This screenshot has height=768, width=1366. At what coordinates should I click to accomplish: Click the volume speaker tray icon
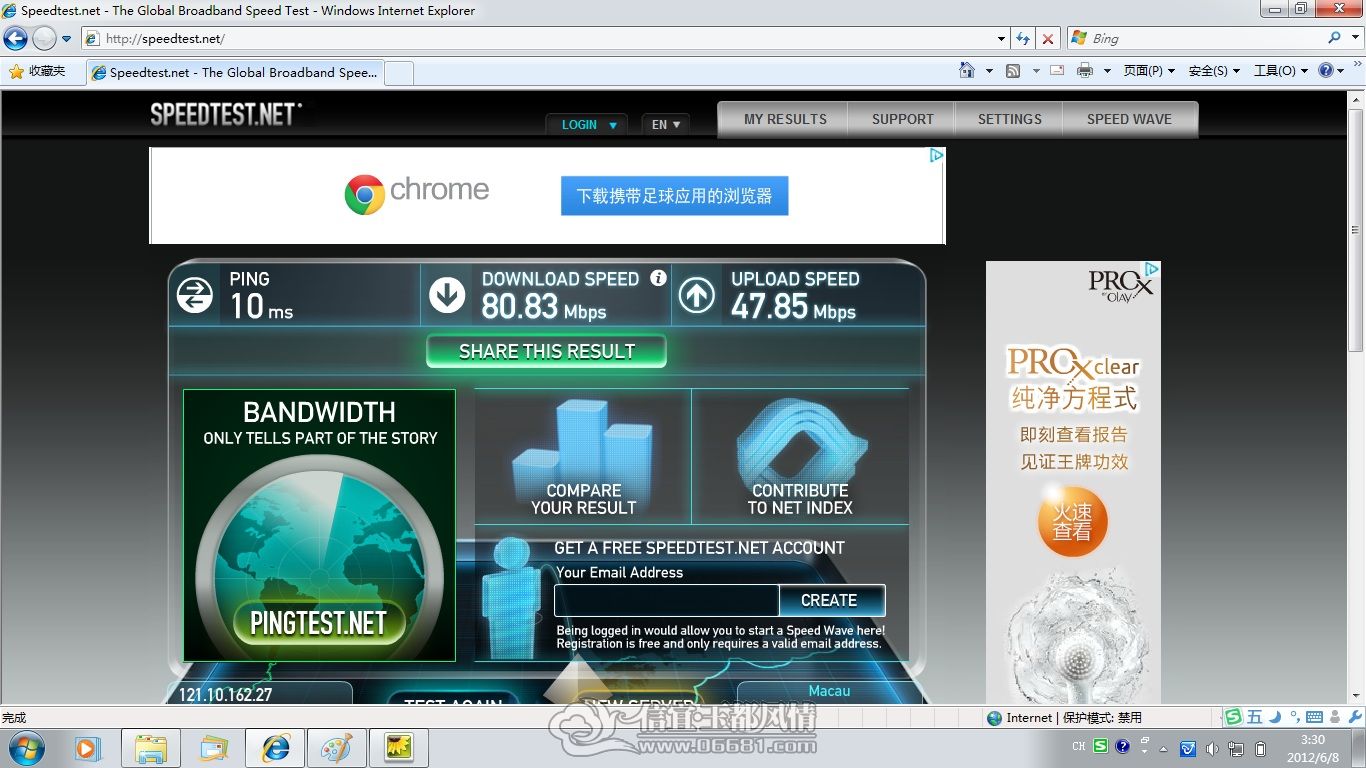pyautogui.click(x=1213, y=748)
